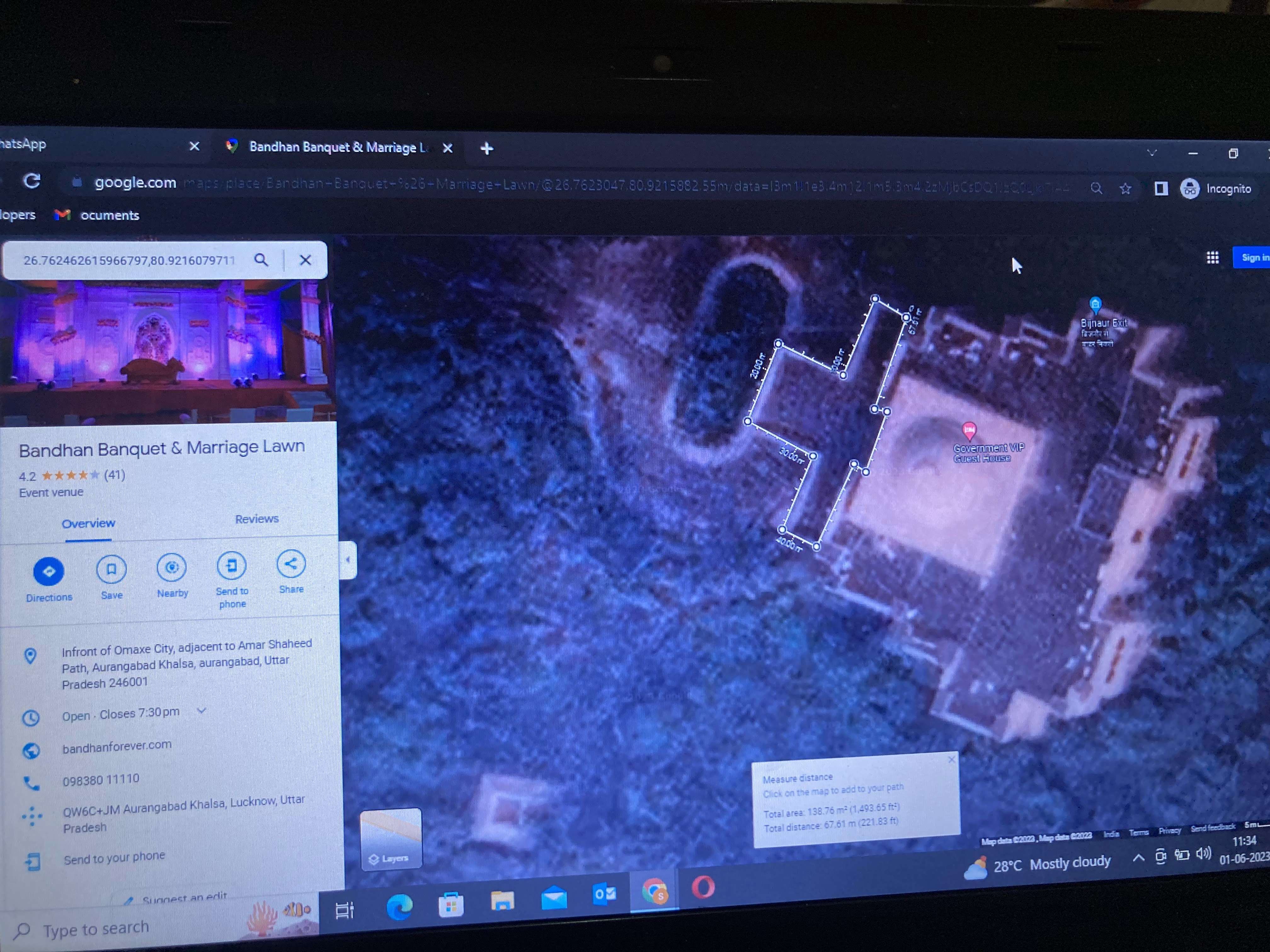This screenshot has width=1270, height=952.
Task: Click the weather widget 28°C Mostly cloudy
Action: coord(1037,866)
